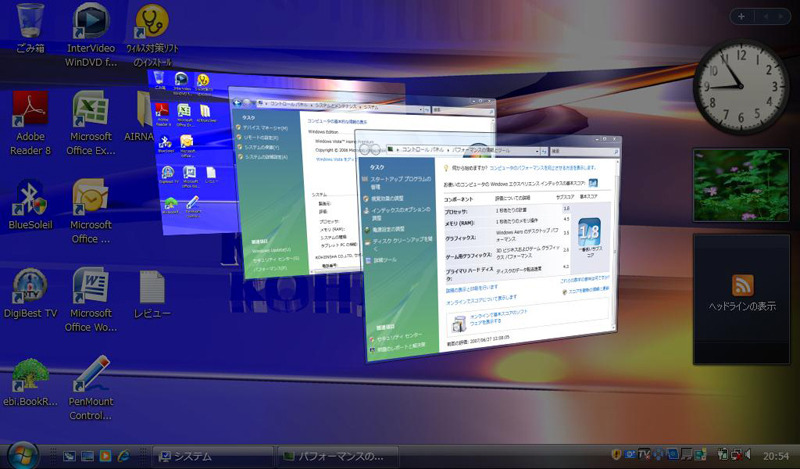
Task: Click the 1.8 base score badge
Action: click(589, 232)
